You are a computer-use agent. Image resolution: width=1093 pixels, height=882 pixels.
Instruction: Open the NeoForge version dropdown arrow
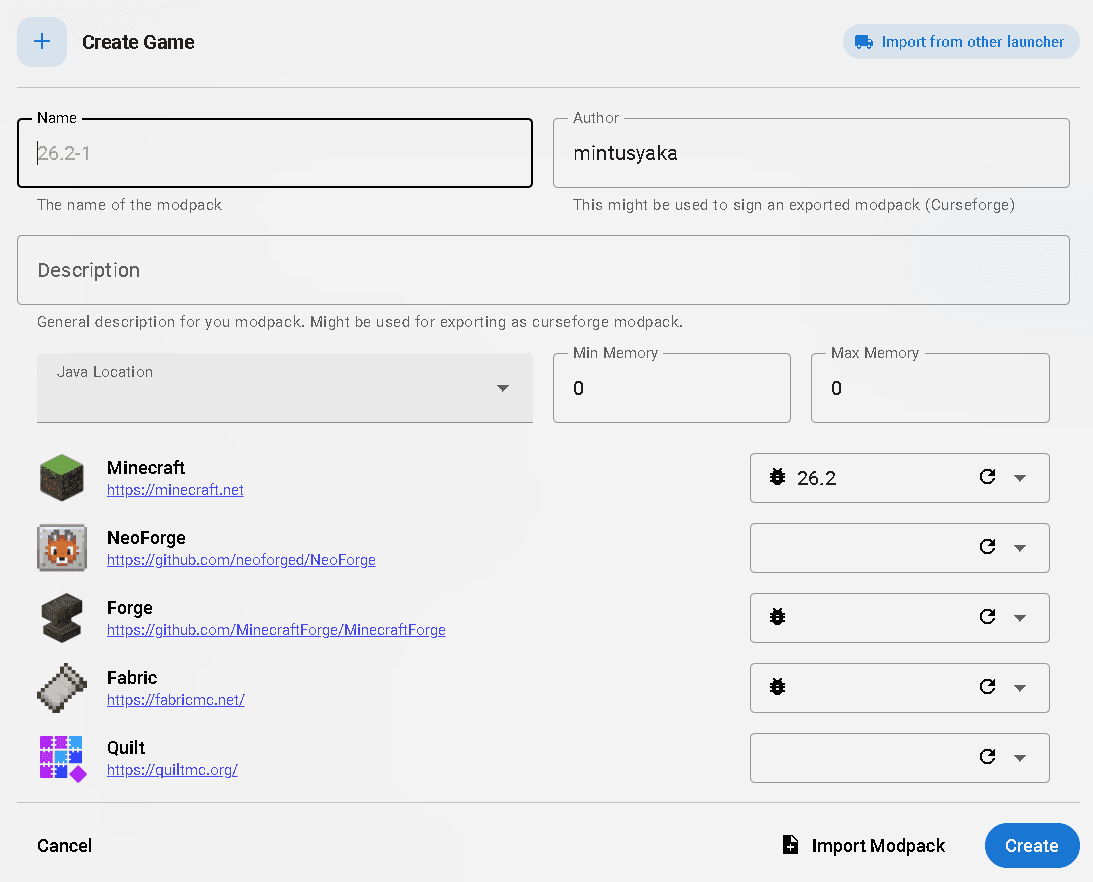[x=1020, y=548]
